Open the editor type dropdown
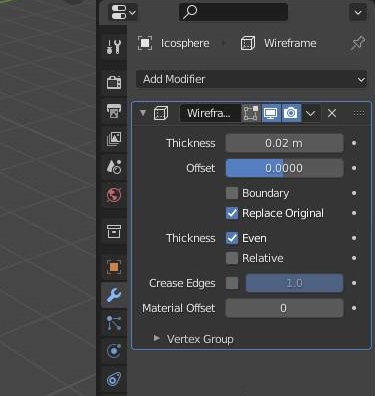This screenshot has width=375, height=396. (x=123, y=12)
